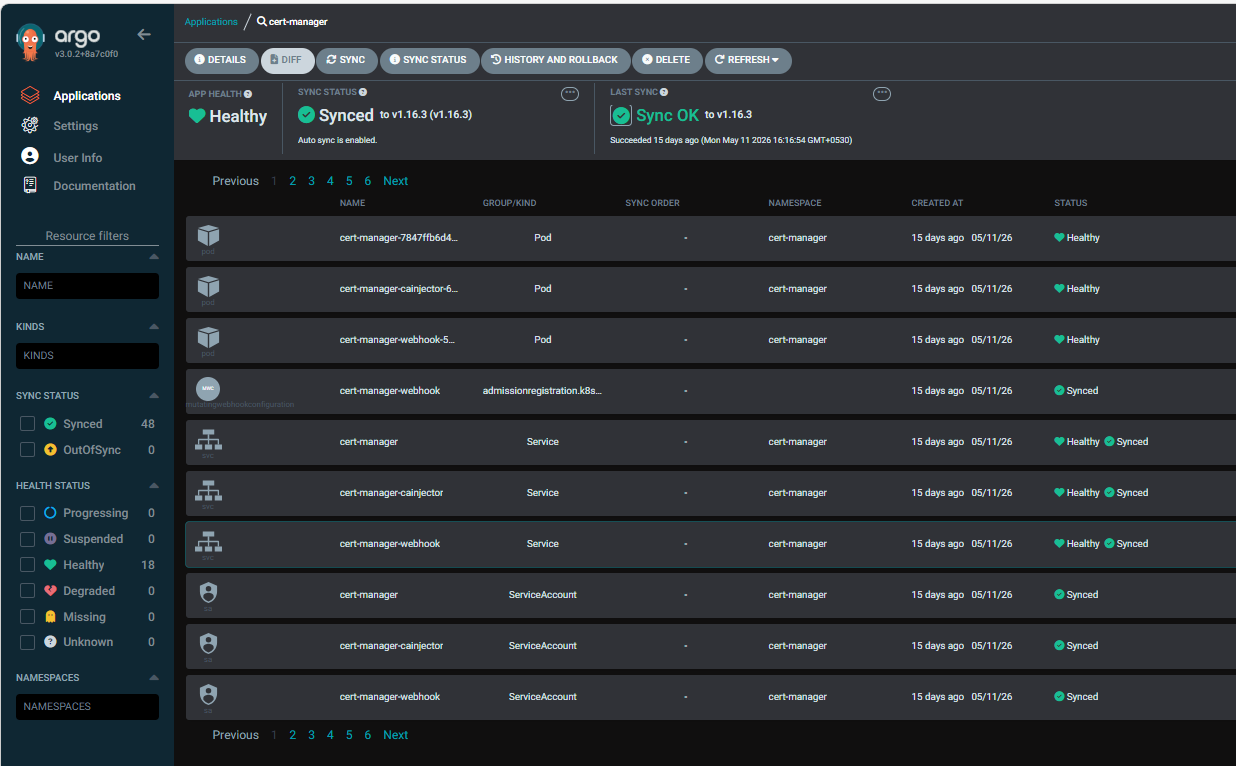Click the Sync OK checkmark icon
The image size is (1236, 766).
[621, 116]
